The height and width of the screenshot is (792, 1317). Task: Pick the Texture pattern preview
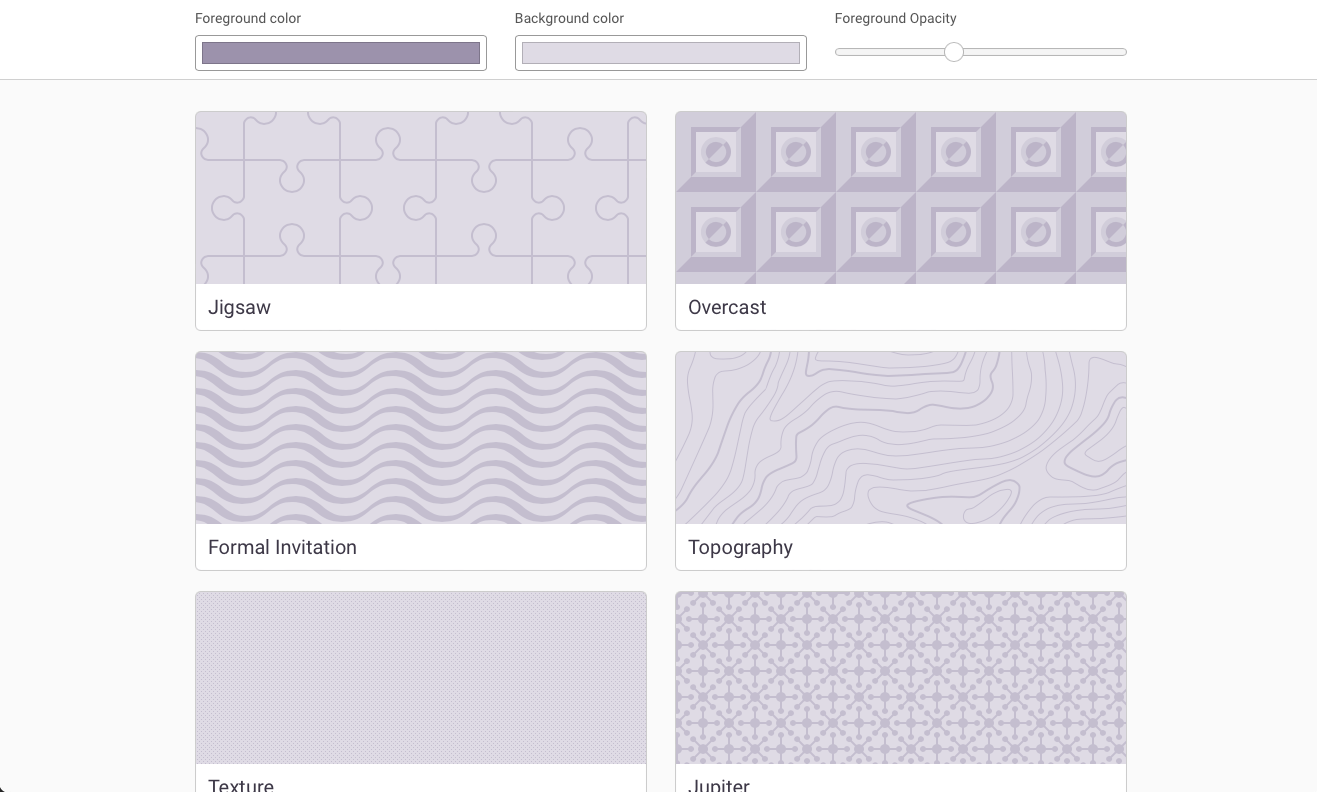(x=420, y=677)
